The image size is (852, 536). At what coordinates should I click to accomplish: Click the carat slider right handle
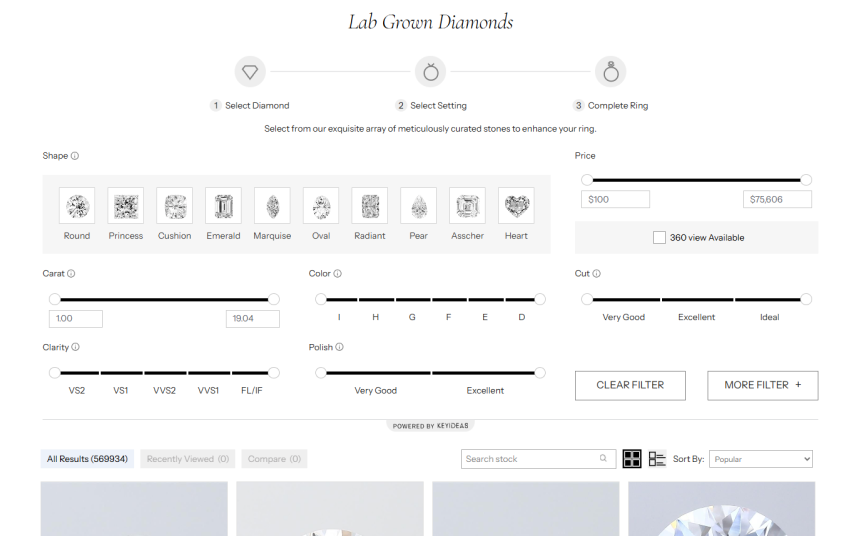(274, 299)
